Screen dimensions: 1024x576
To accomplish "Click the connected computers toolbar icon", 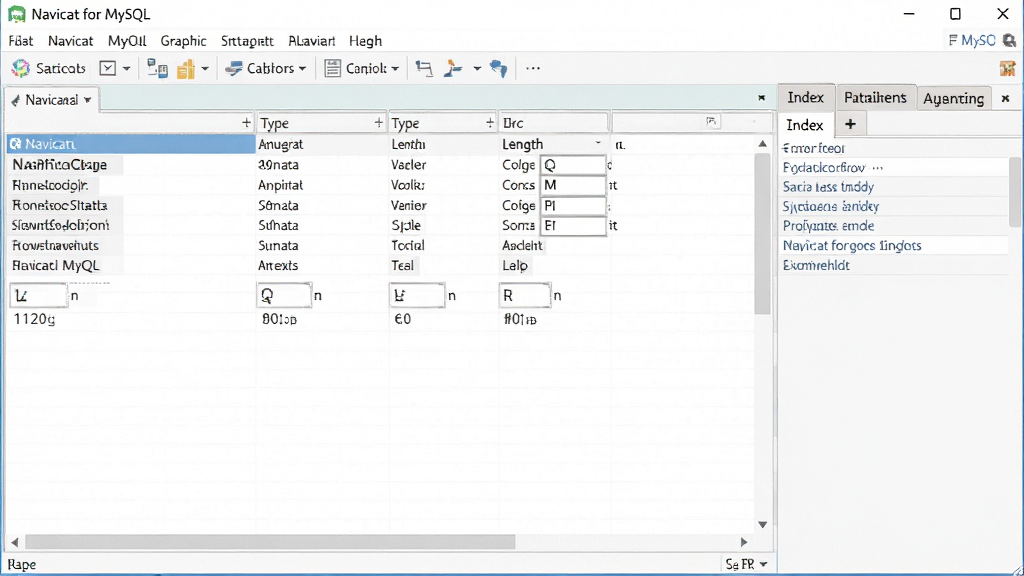I will click(x=157, y=68).
